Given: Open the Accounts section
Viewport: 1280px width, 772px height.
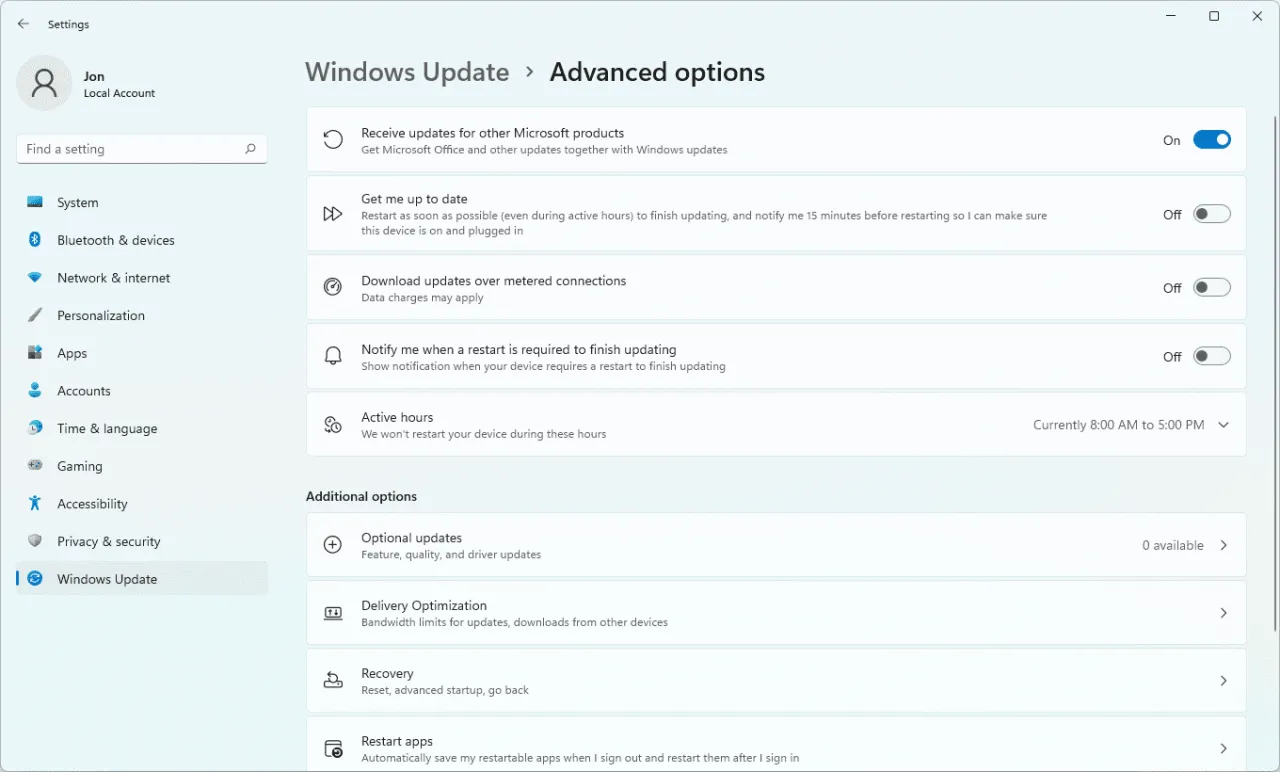Looking at the screenshot, I should pos(84,390).
